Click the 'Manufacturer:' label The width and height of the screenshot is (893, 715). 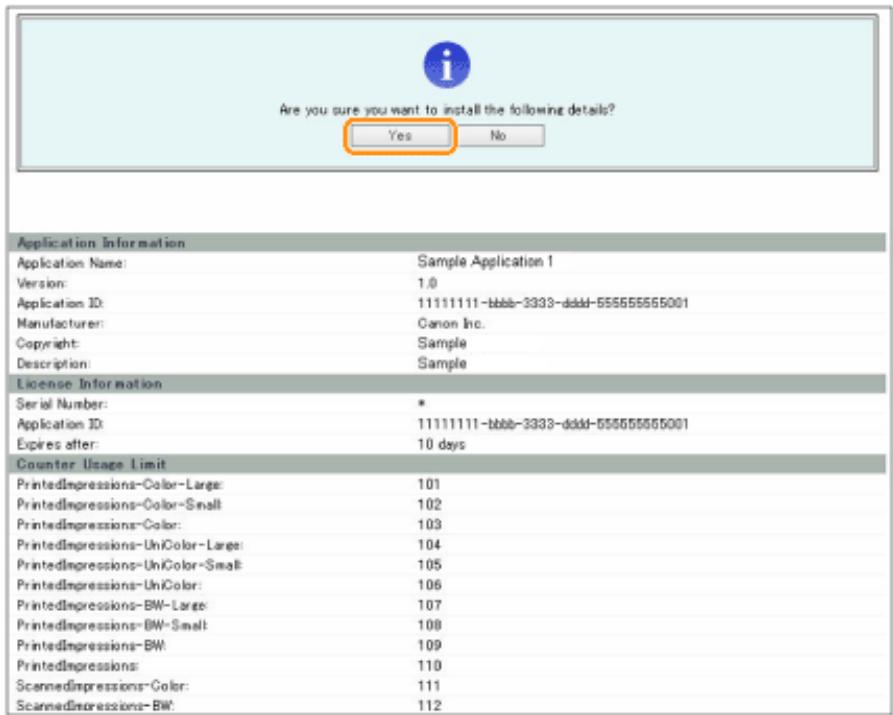[x=60, y=324]
